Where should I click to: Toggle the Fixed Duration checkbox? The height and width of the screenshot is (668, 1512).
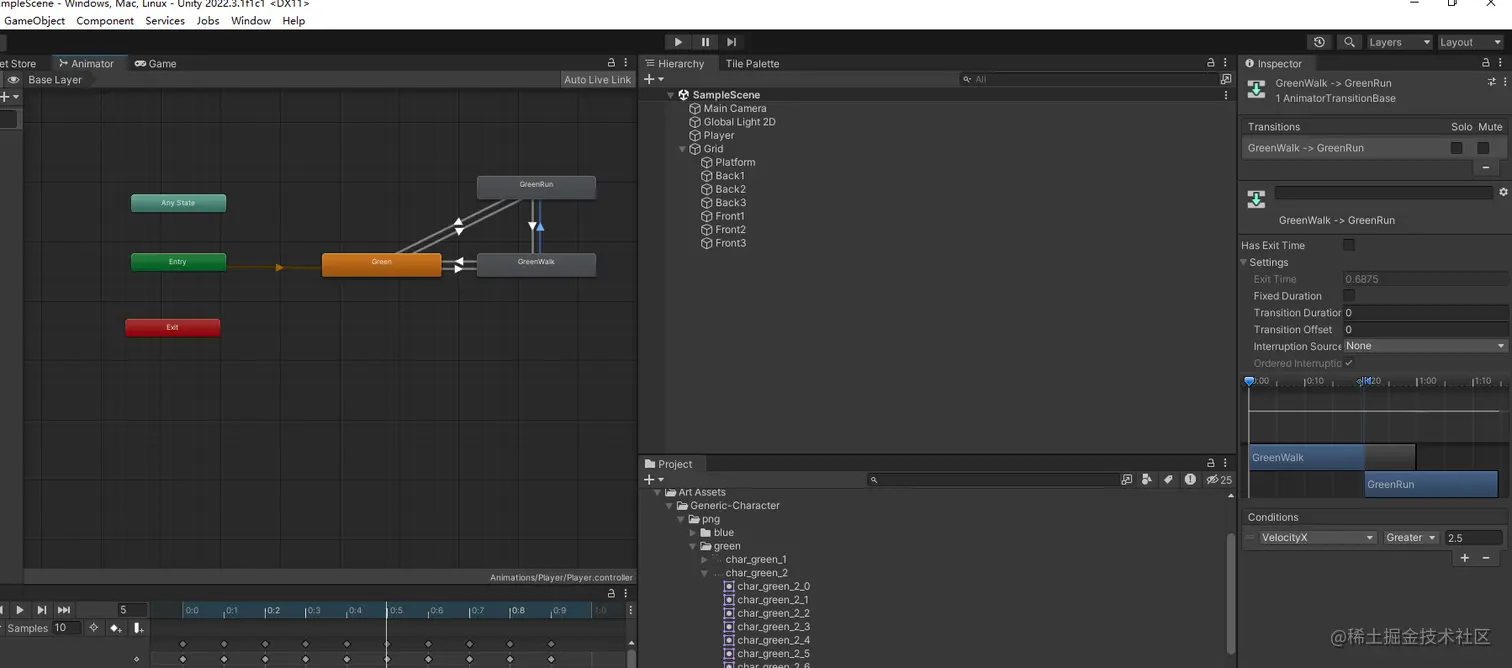(1349, 296)
